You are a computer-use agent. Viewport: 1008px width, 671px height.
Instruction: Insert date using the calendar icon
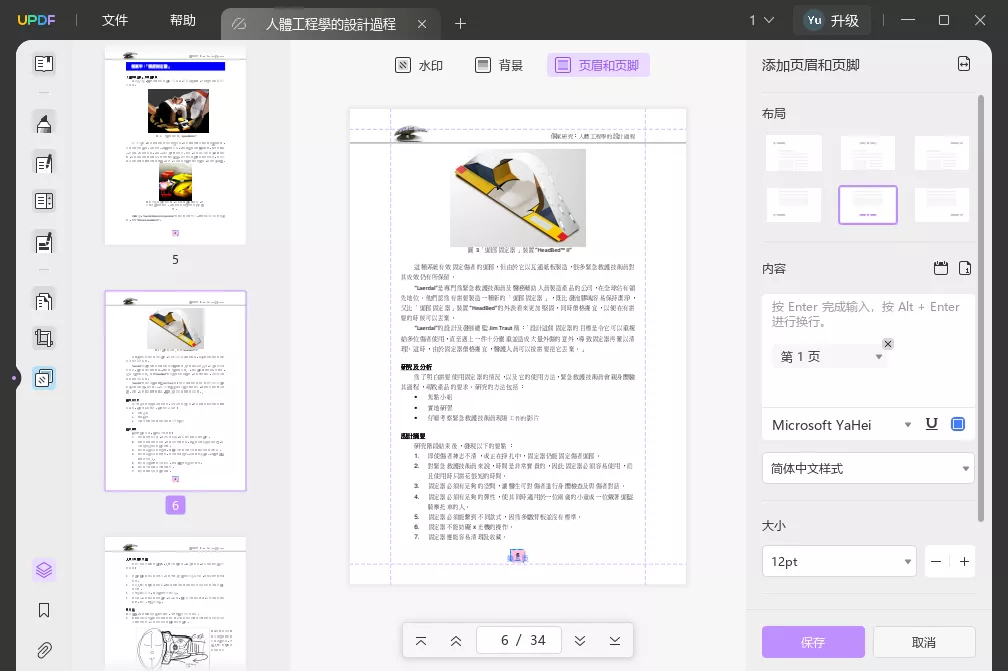(x=940, y=268)
